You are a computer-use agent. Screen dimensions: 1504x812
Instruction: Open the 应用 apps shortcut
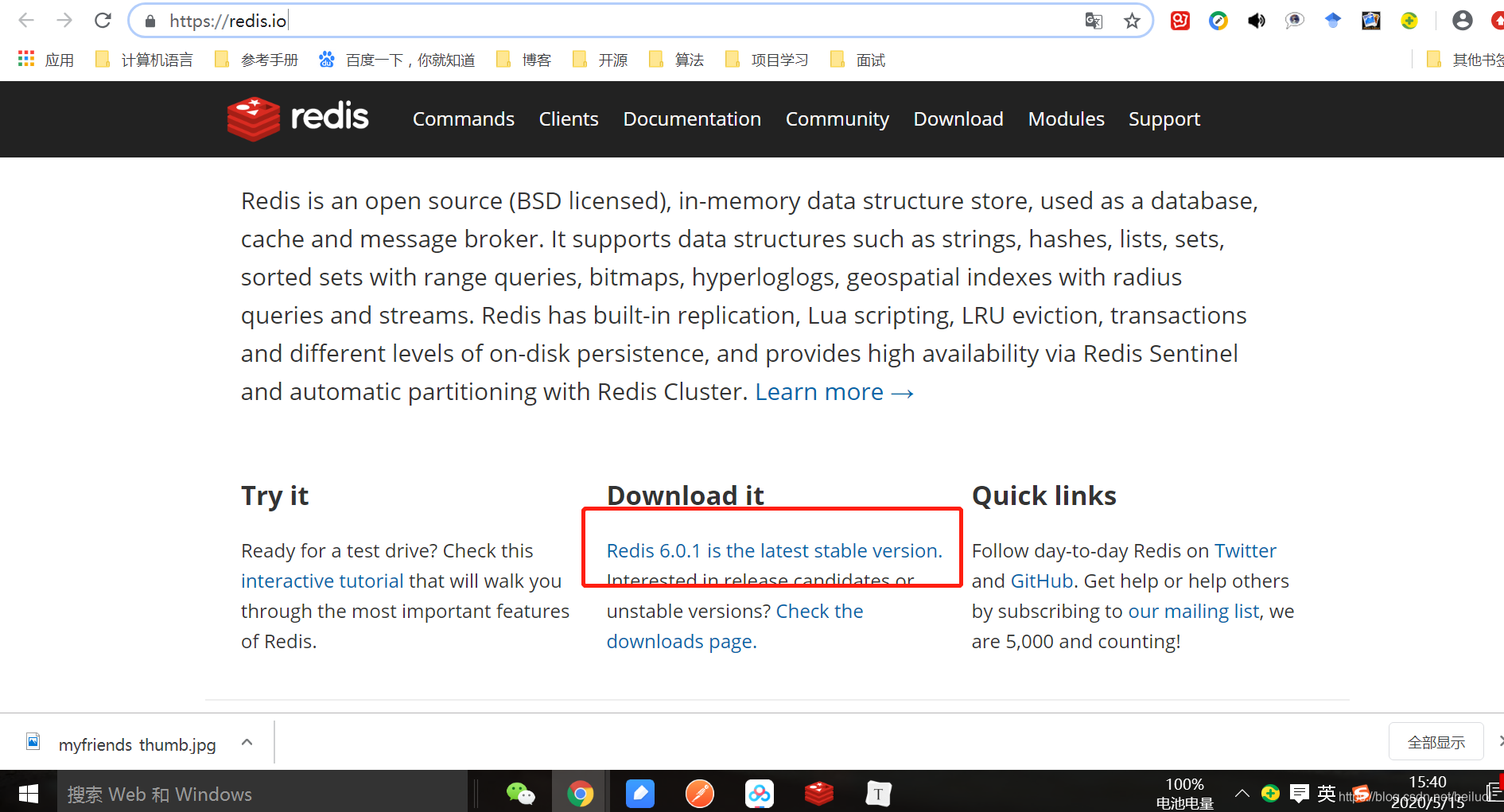click(x=46, y=60)
